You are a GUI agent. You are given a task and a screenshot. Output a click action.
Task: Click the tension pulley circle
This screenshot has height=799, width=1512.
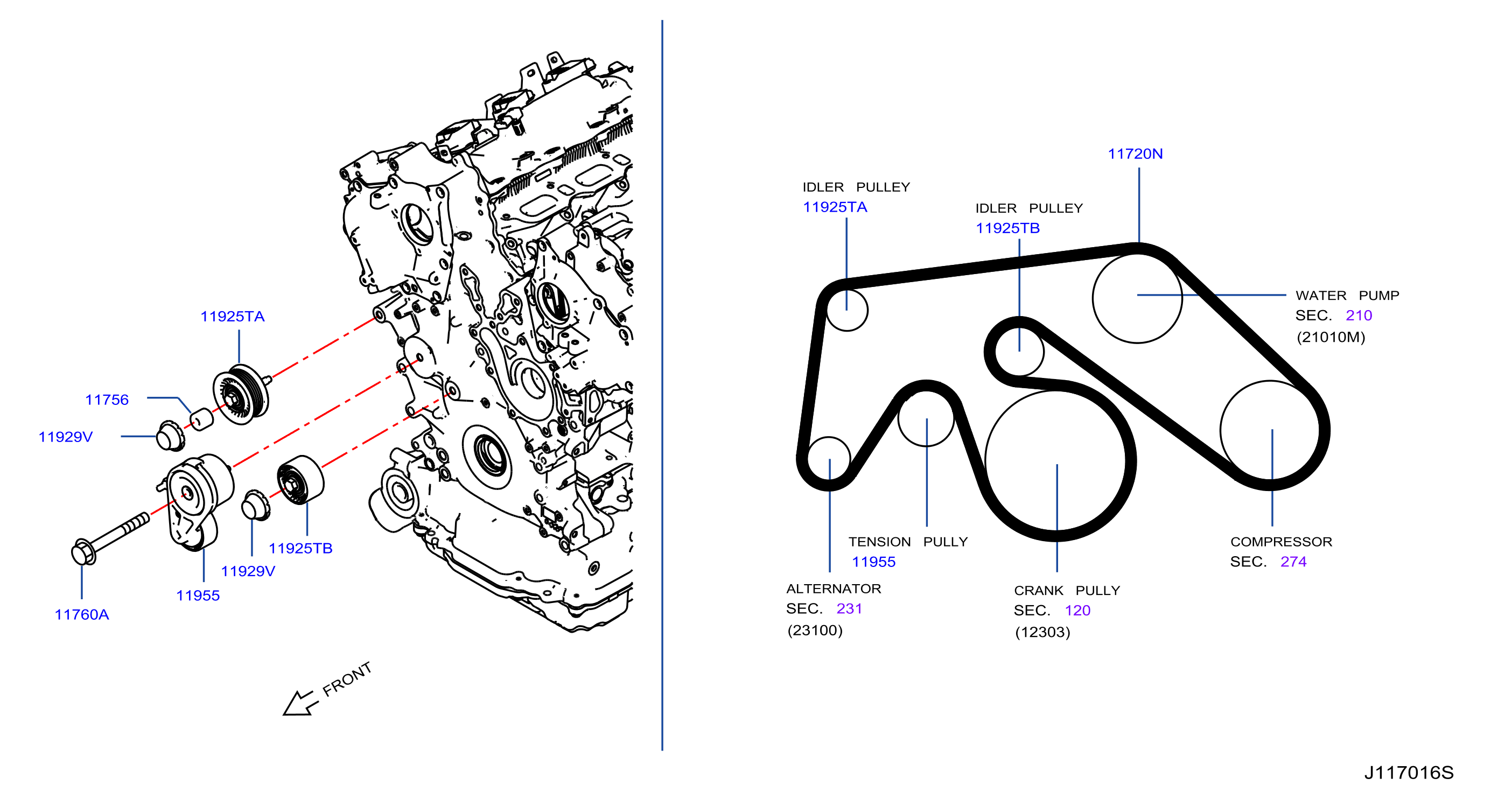(926, 418)
